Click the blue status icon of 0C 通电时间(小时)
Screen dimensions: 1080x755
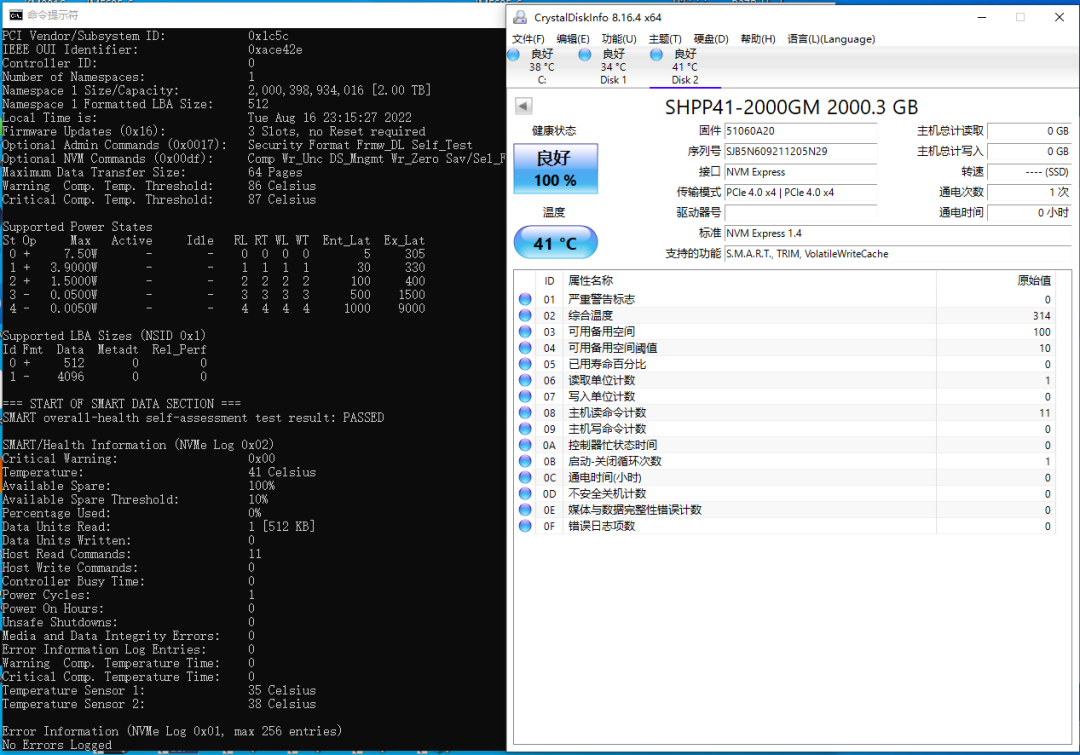[x=525, y=477]
